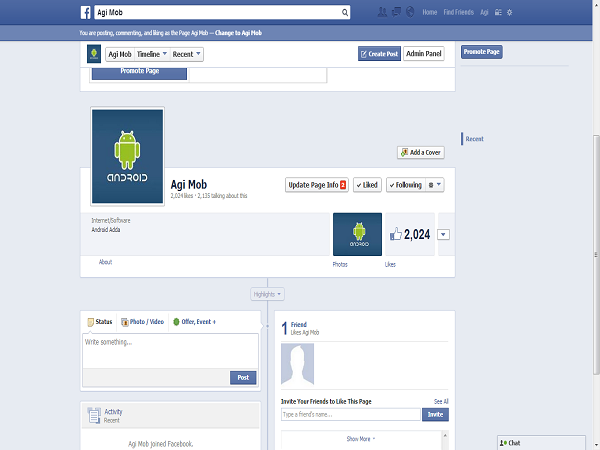Click scroll-up arrow in friends list

[x=445, y=435]
